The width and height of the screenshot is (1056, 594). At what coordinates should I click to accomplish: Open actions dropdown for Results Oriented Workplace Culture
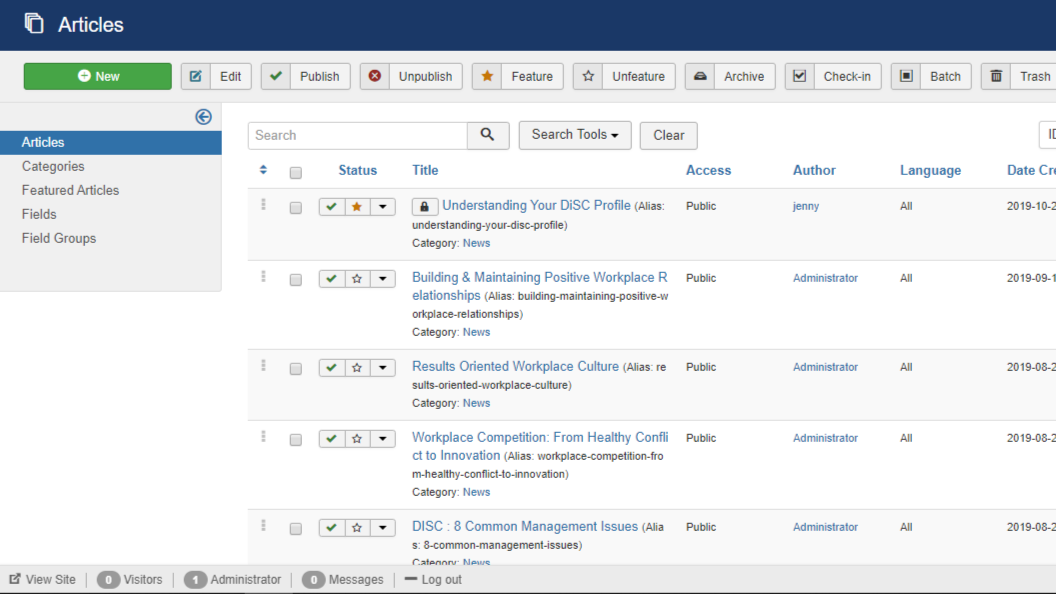(x=383, y=368)
